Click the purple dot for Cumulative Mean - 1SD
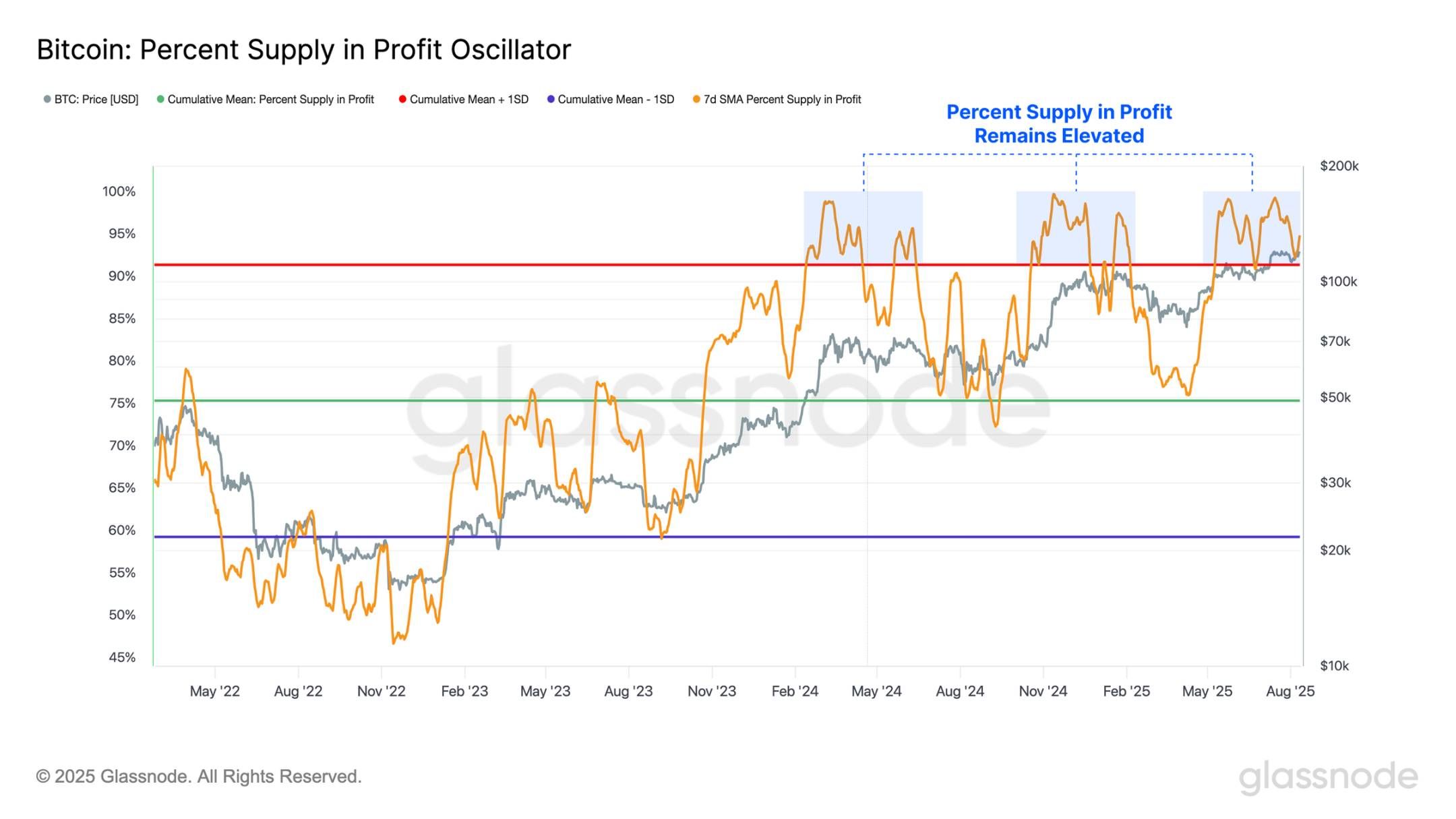This screenshot has width=1456, height=819. tap(551, 99)
